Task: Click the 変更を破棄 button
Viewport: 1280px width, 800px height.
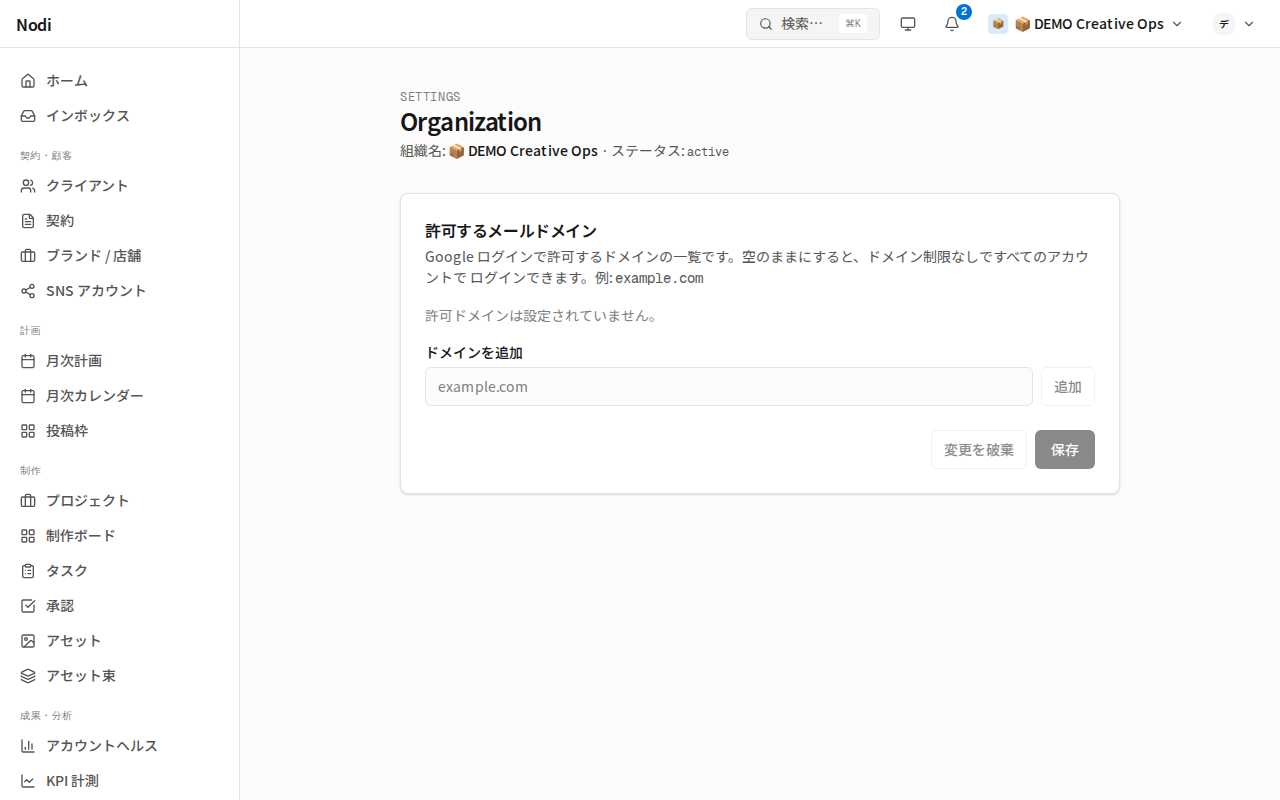Action: pyautogui.click(x=979, y=450)
